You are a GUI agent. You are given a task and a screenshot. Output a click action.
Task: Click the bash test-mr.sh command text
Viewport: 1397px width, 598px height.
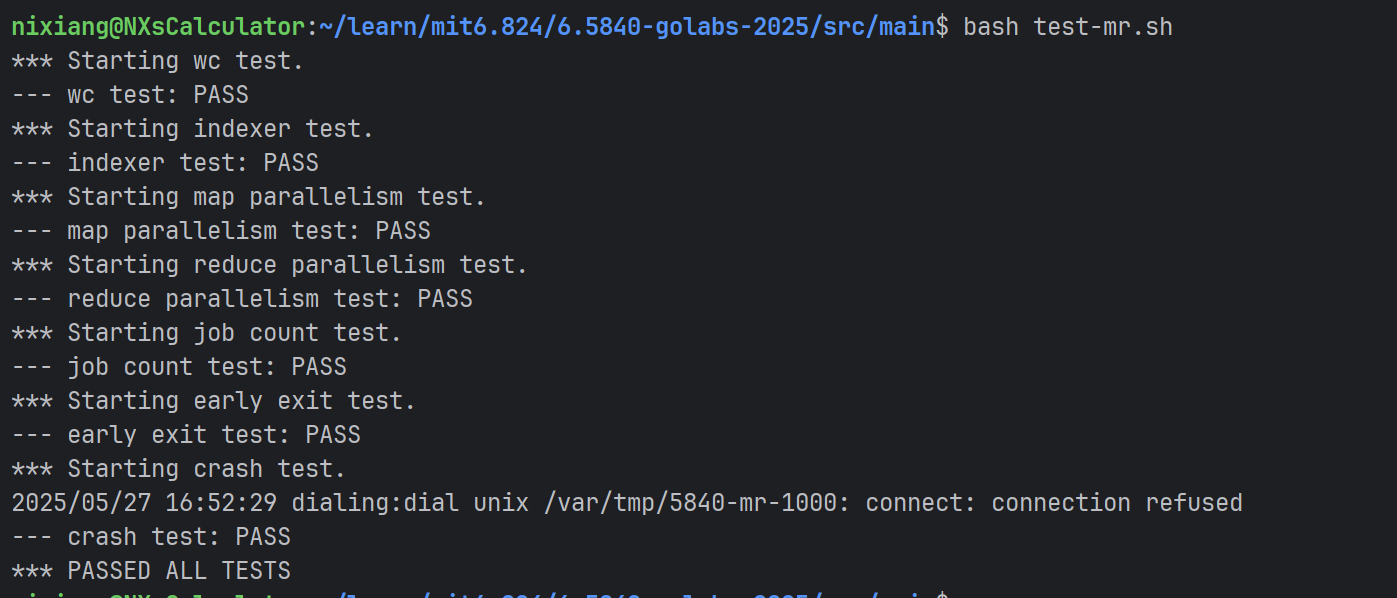[1068, 27]
